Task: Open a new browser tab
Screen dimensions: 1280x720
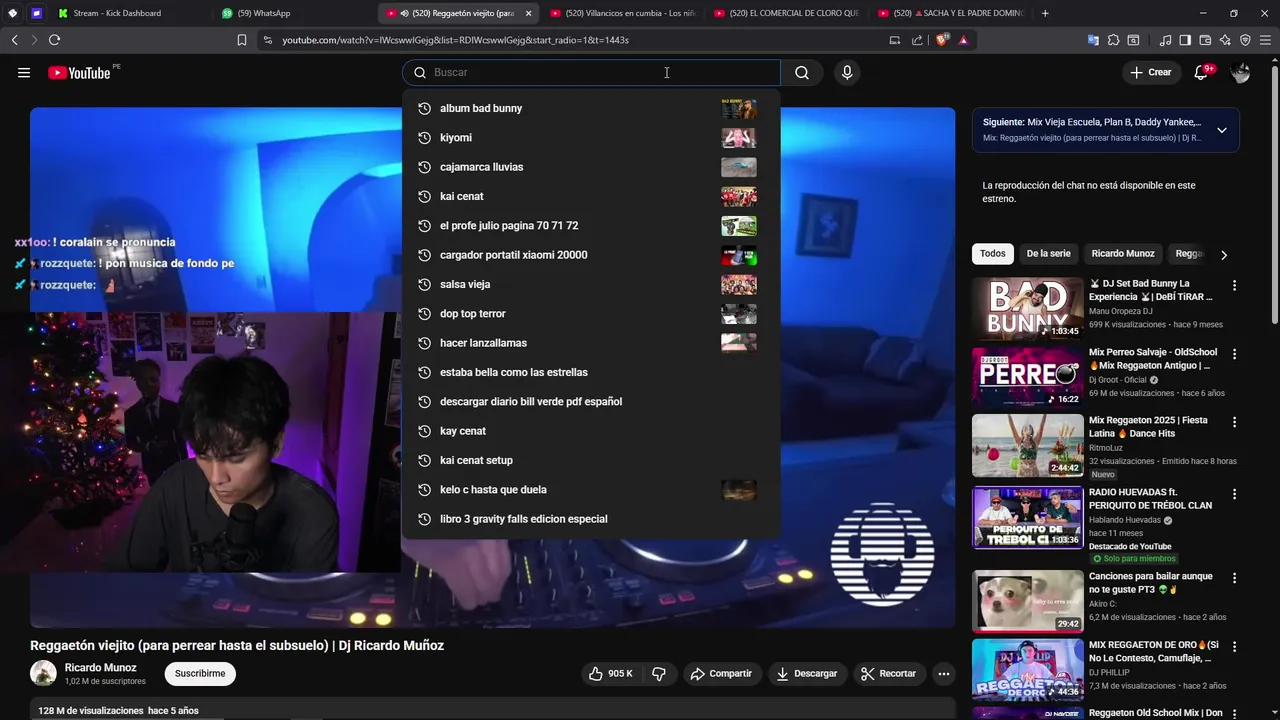Action: pos(1045,13)
